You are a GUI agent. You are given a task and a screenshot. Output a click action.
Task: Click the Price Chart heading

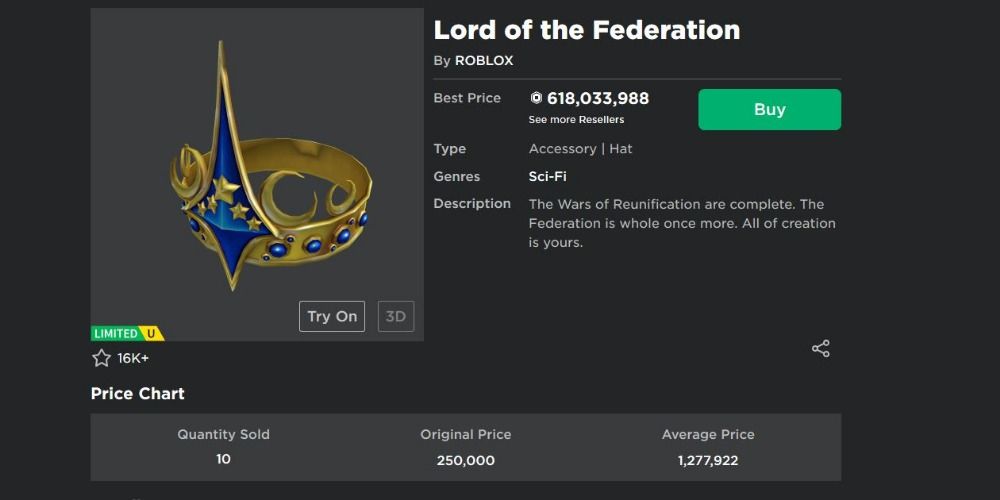tap(138, 393)
